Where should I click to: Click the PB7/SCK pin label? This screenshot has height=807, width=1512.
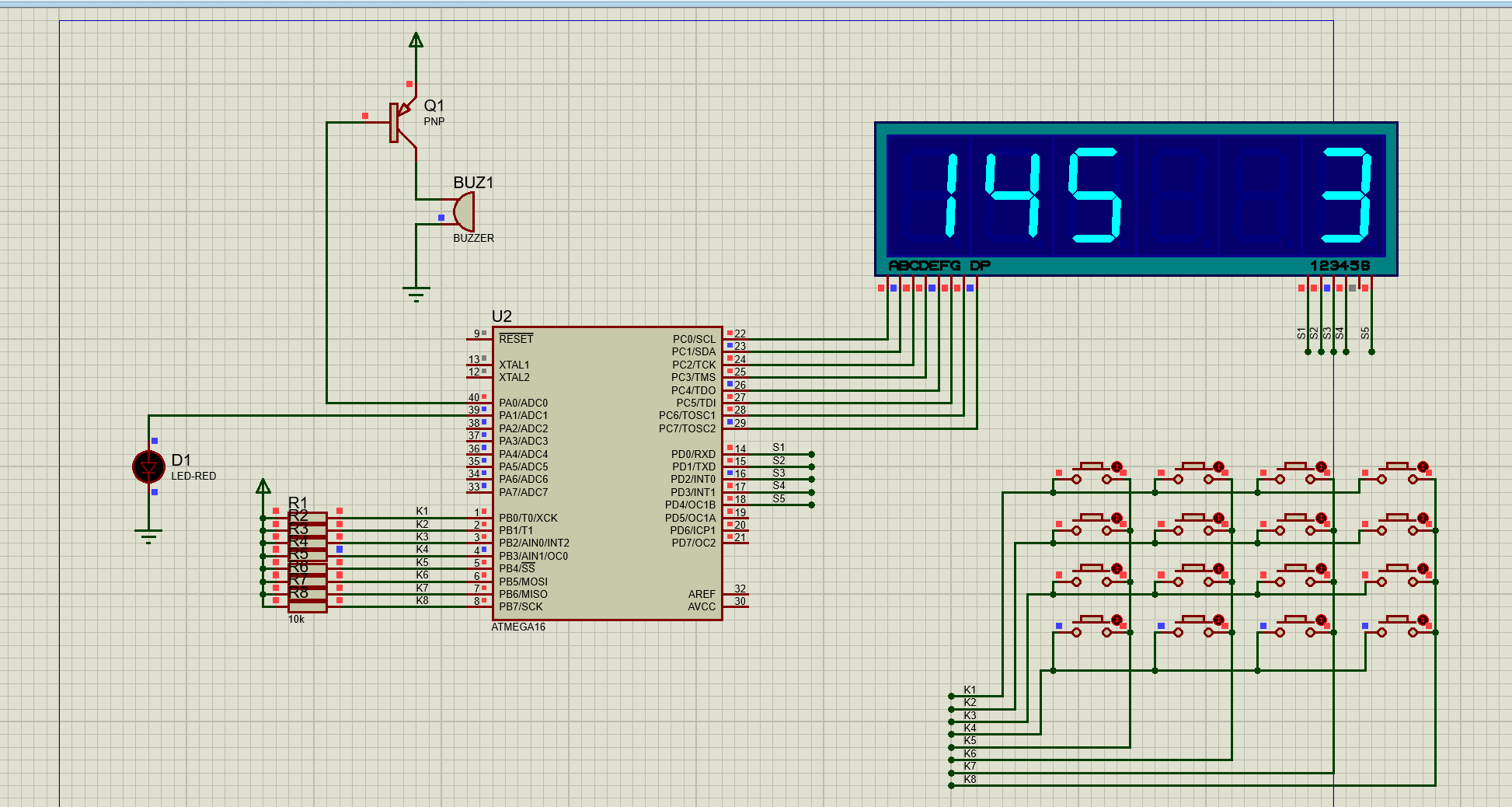pos(521,606)
